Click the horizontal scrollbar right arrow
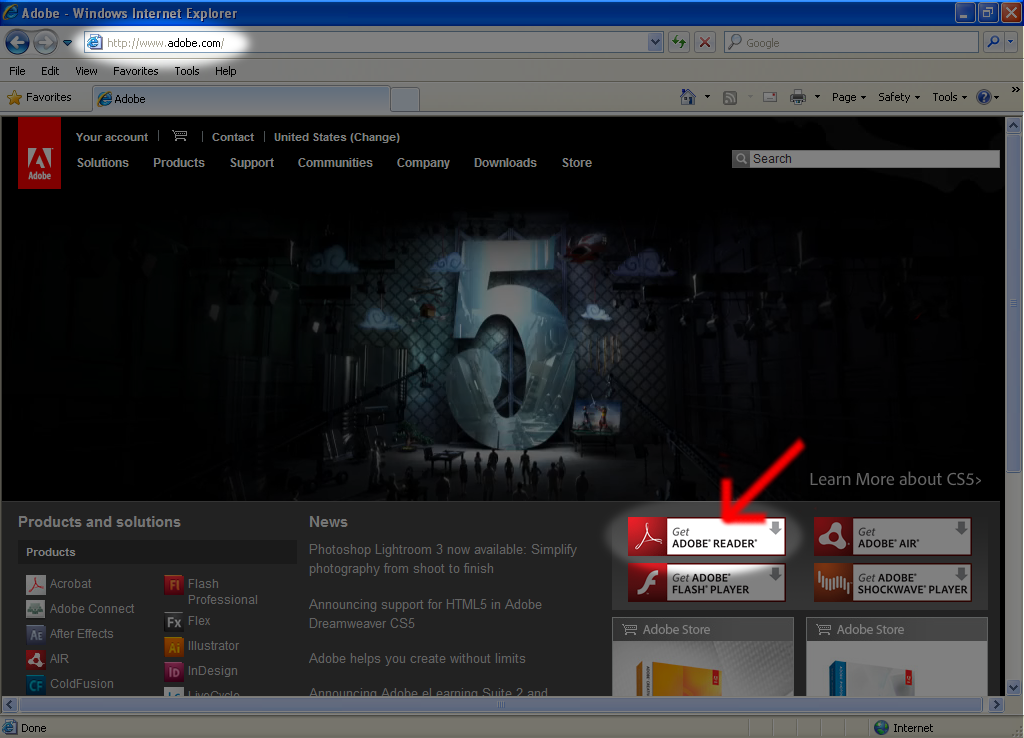The image size is (1024, 738). tap(996, 705)
